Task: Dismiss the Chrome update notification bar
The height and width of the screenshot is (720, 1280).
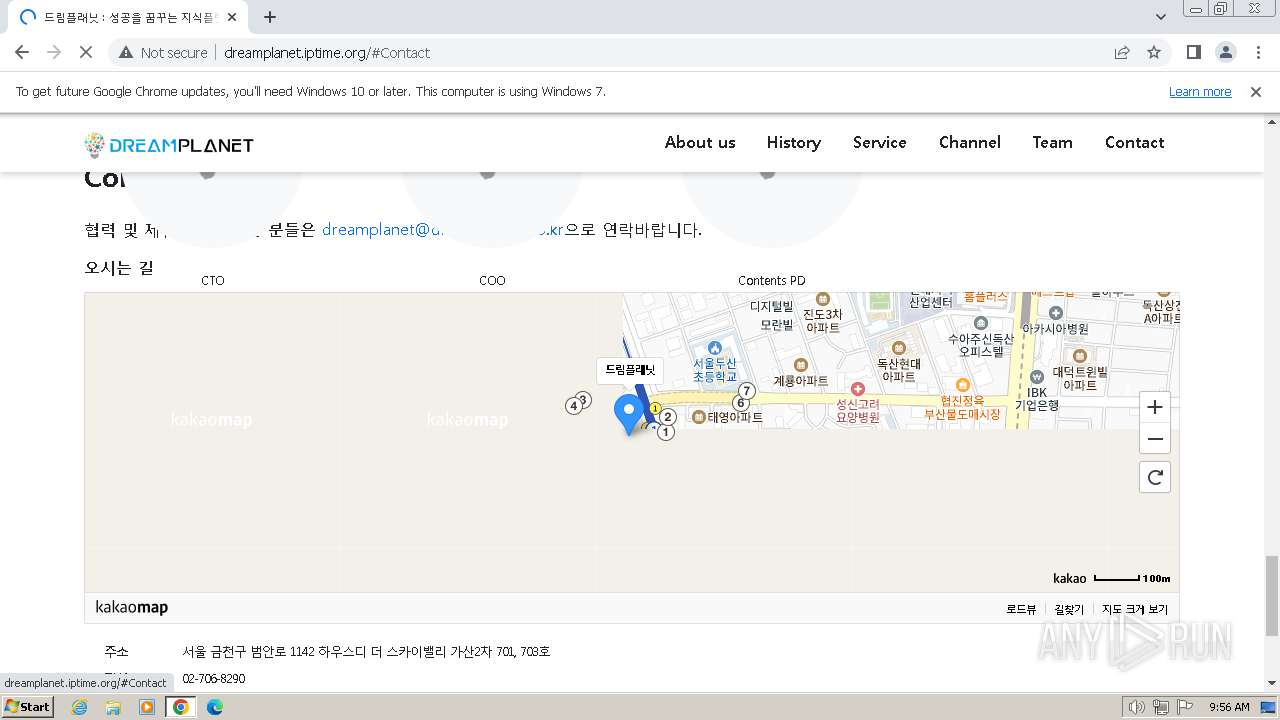Action: click(x=1255, y=91)
